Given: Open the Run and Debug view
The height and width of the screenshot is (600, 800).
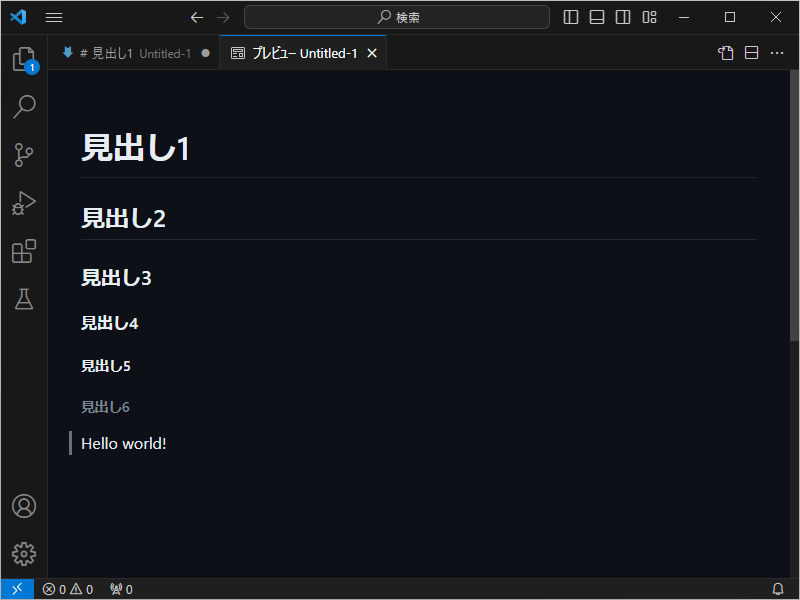Looking at the screenshot, I should coord(23,203).
